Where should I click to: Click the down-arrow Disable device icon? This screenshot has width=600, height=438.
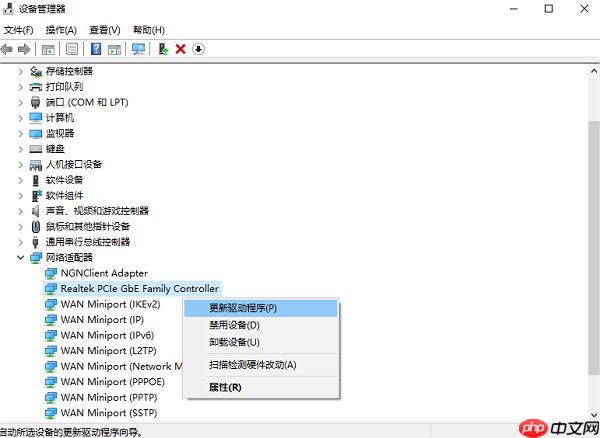[198, 49]
